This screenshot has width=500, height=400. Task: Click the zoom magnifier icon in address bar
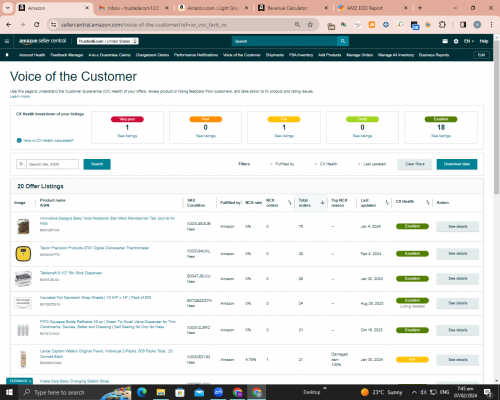coord(297,24)
